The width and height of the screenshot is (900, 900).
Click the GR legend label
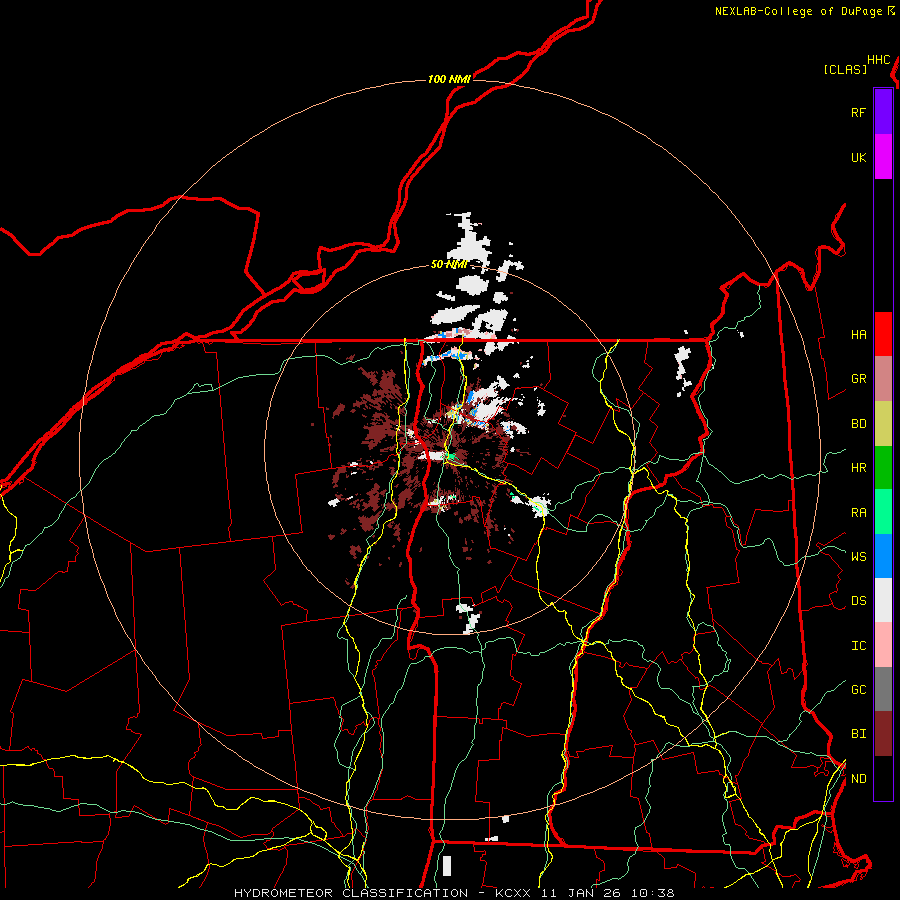coord(858,379)
